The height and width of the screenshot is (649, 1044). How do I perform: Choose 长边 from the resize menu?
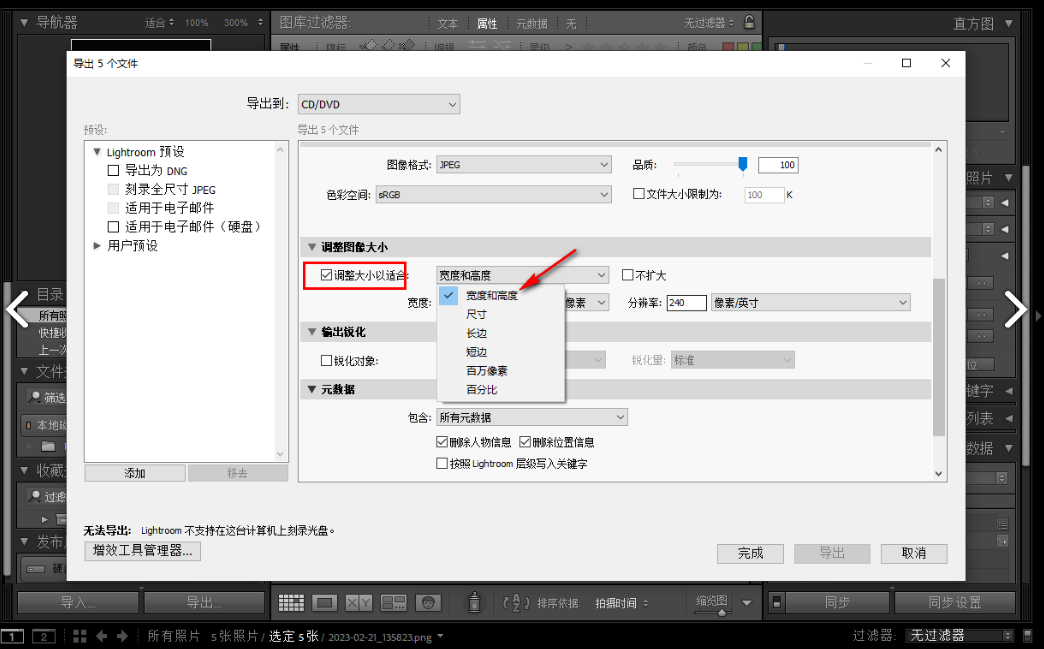pos(476,333)
